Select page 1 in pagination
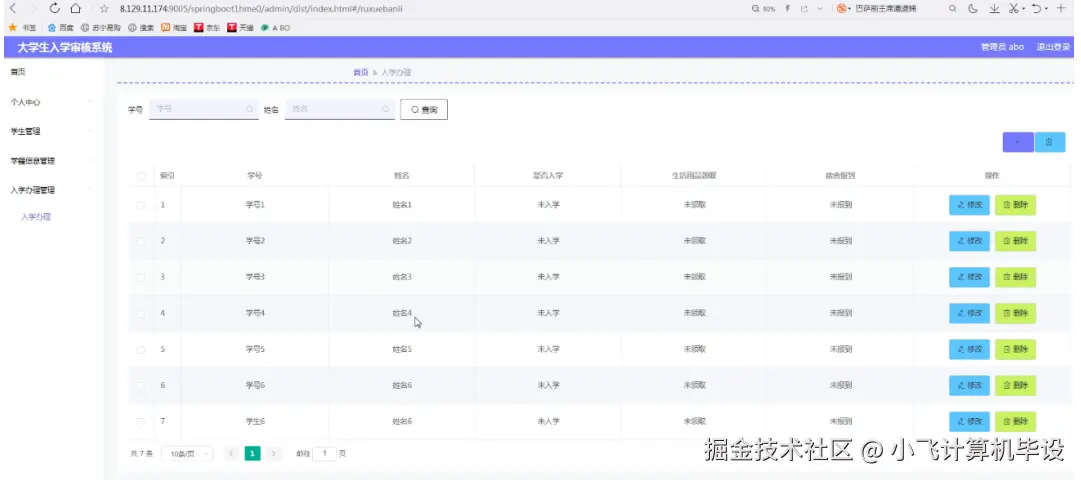 (x=253, y=454)
